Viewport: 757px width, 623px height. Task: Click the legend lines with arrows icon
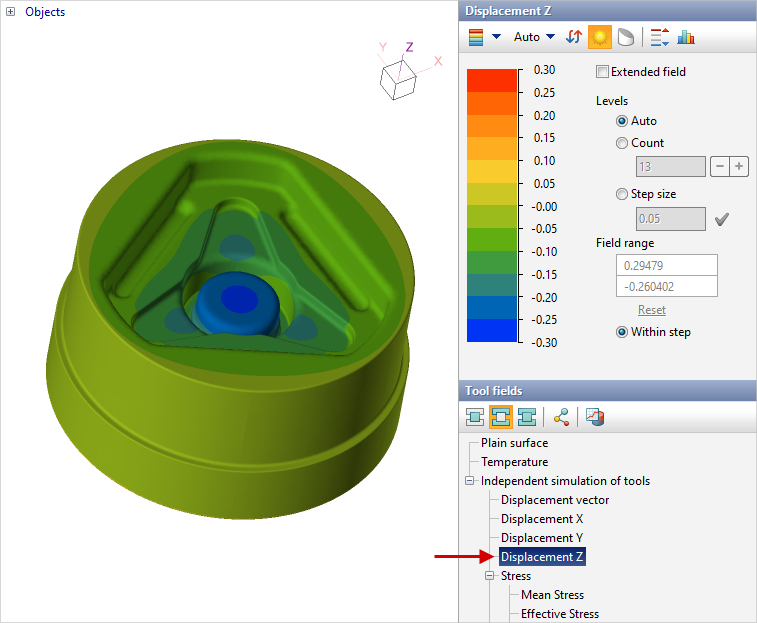point(659,38)
